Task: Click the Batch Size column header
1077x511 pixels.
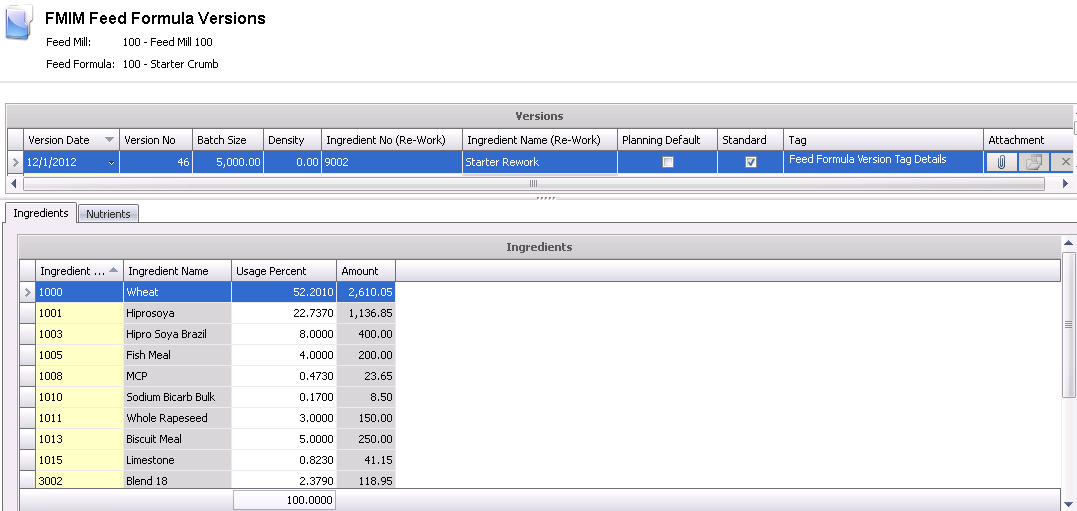Action: [227, 140]
